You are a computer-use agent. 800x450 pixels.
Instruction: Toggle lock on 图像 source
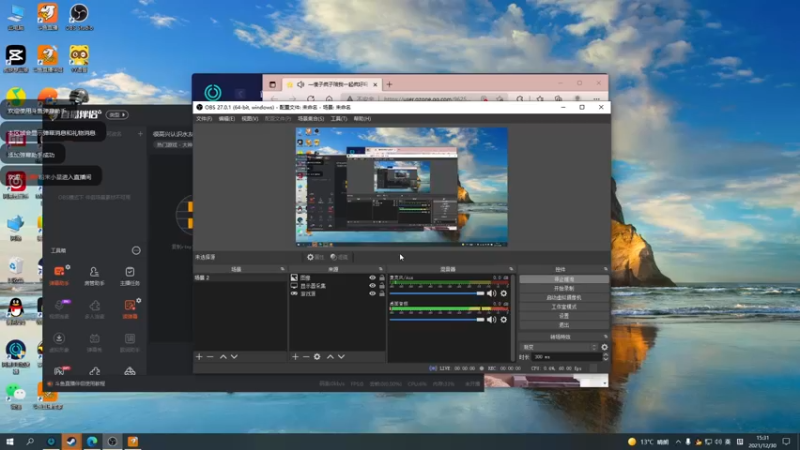(x=382, y=278)
